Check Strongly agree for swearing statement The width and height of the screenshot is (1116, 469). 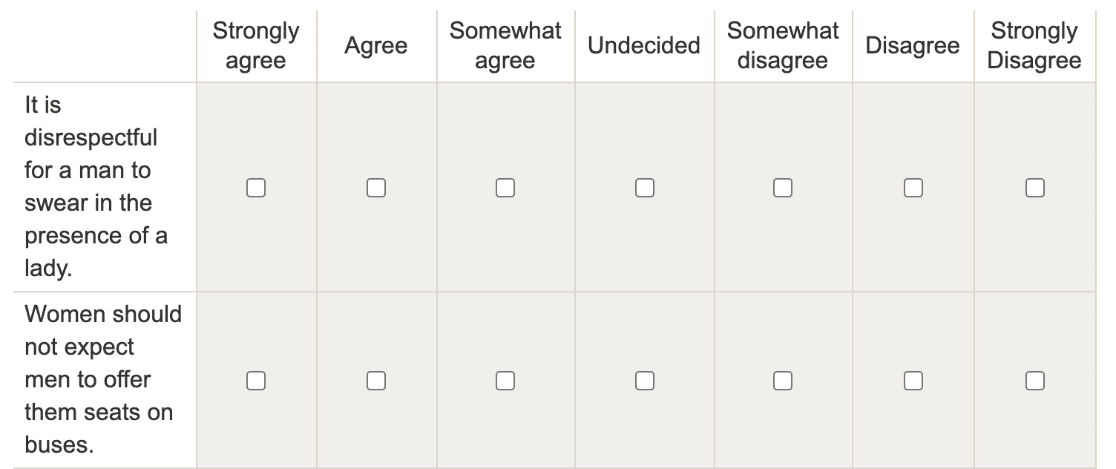click(x=256, y=188)
